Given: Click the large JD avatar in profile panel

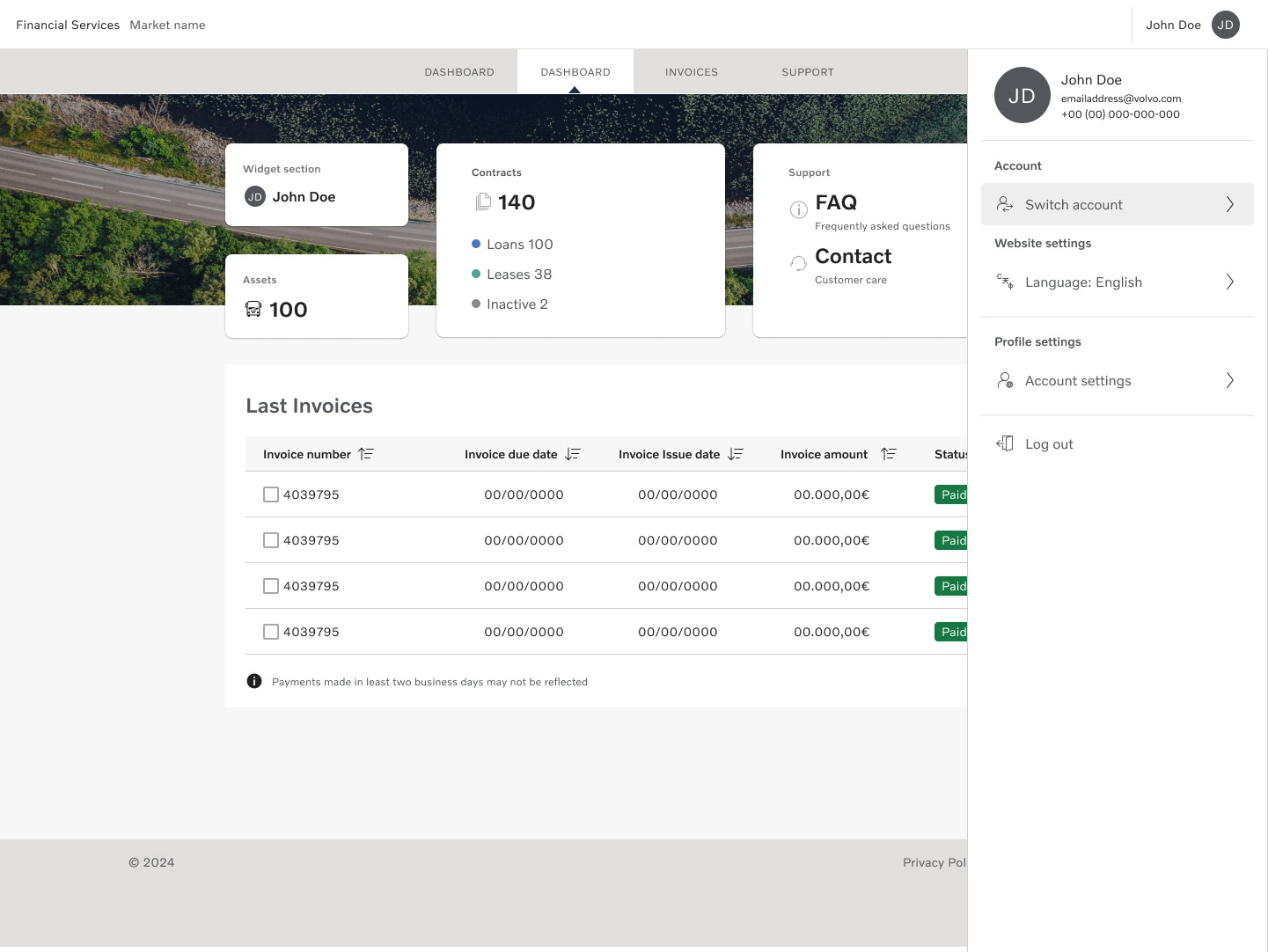Looking at the screenshot, I should point(1022,95).
